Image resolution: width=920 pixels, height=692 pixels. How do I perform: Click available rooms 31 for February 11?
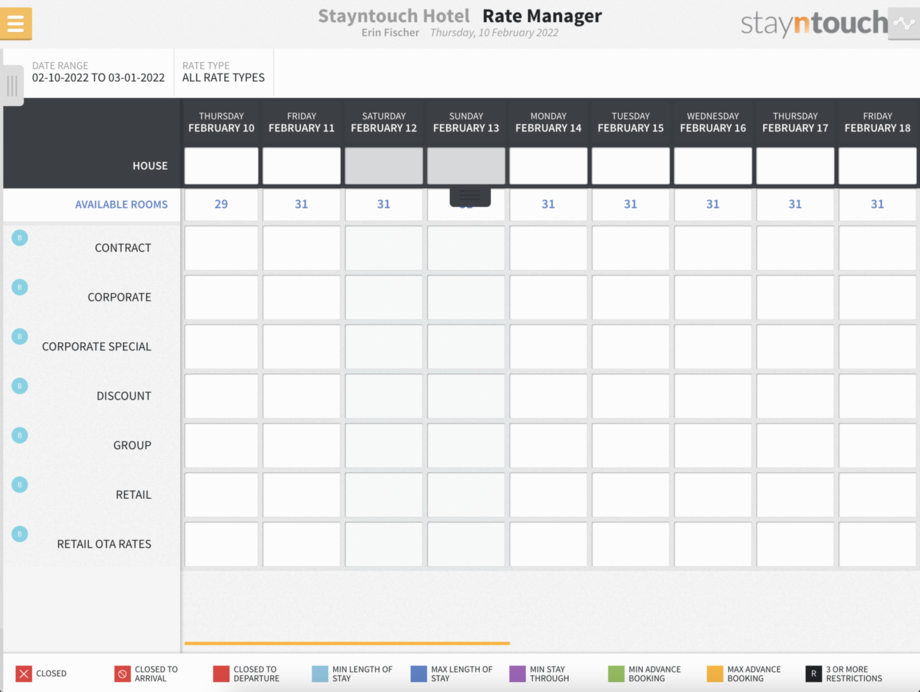(302, 204)
